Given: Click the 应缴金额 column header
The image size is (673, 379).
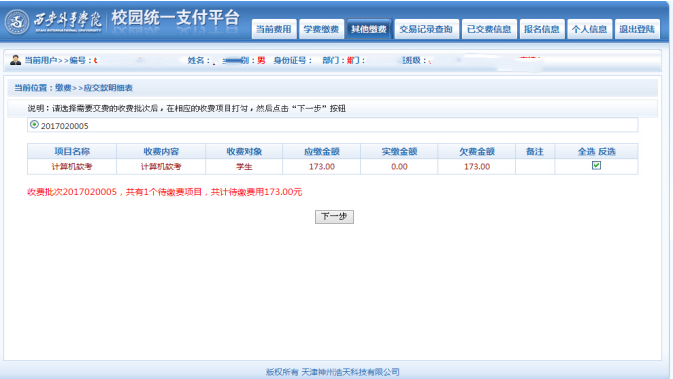Looking at the screenshot, I should click(x=321, y=152).
